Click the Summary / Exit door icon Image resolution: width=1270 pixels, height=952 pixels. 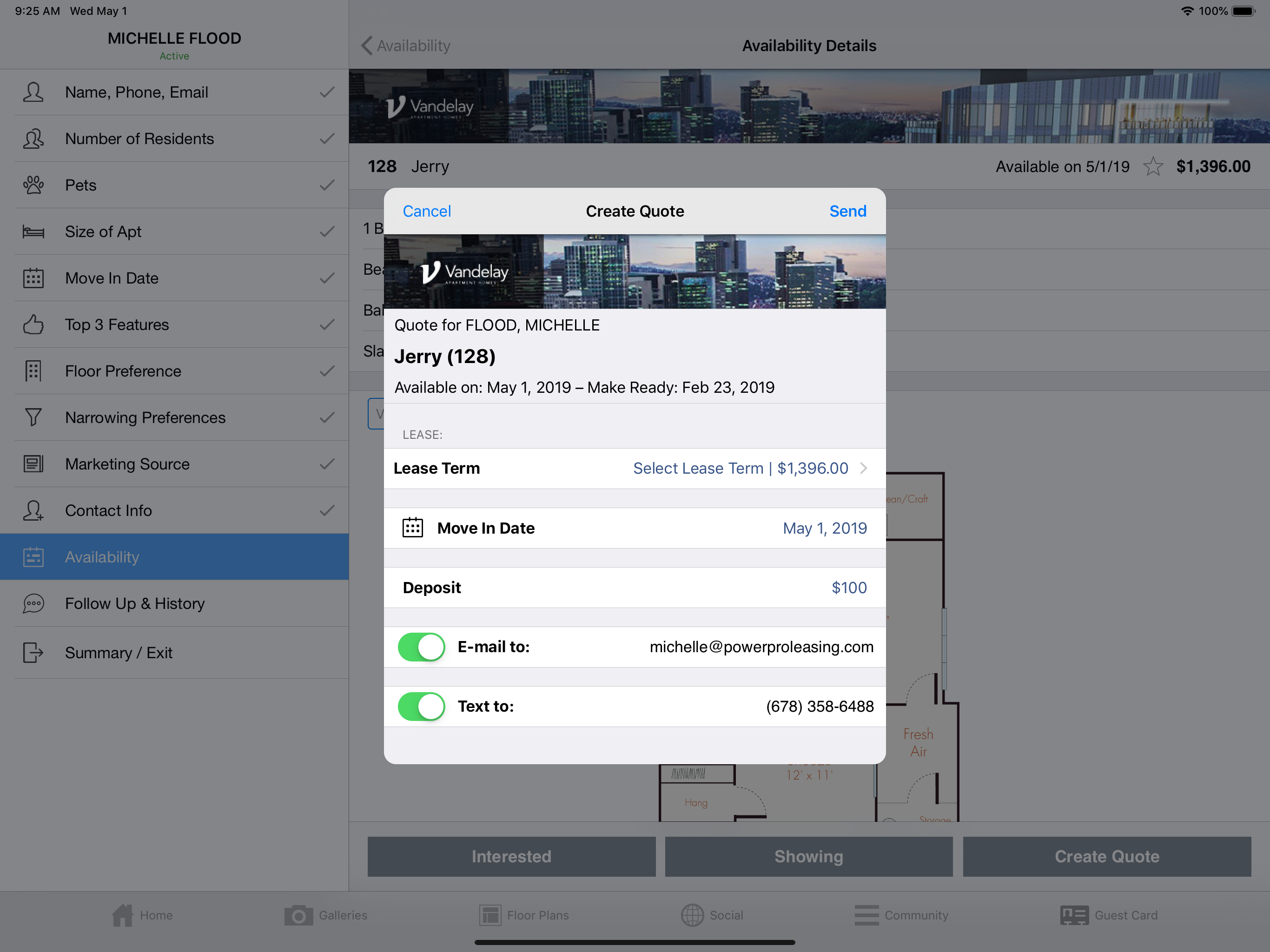[x=33, y=653]
